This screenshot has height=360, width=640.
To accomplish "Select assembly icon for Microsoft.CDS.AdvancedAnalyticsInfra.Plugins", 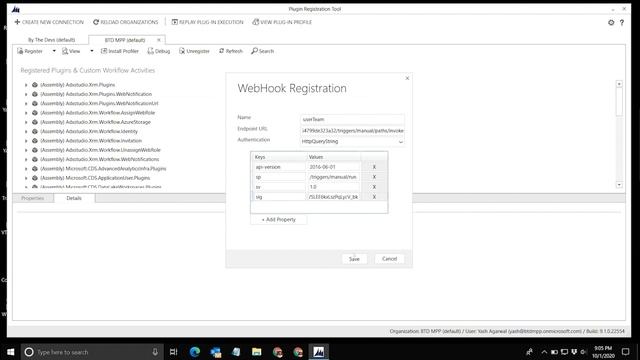I will (x=35, y=169).
